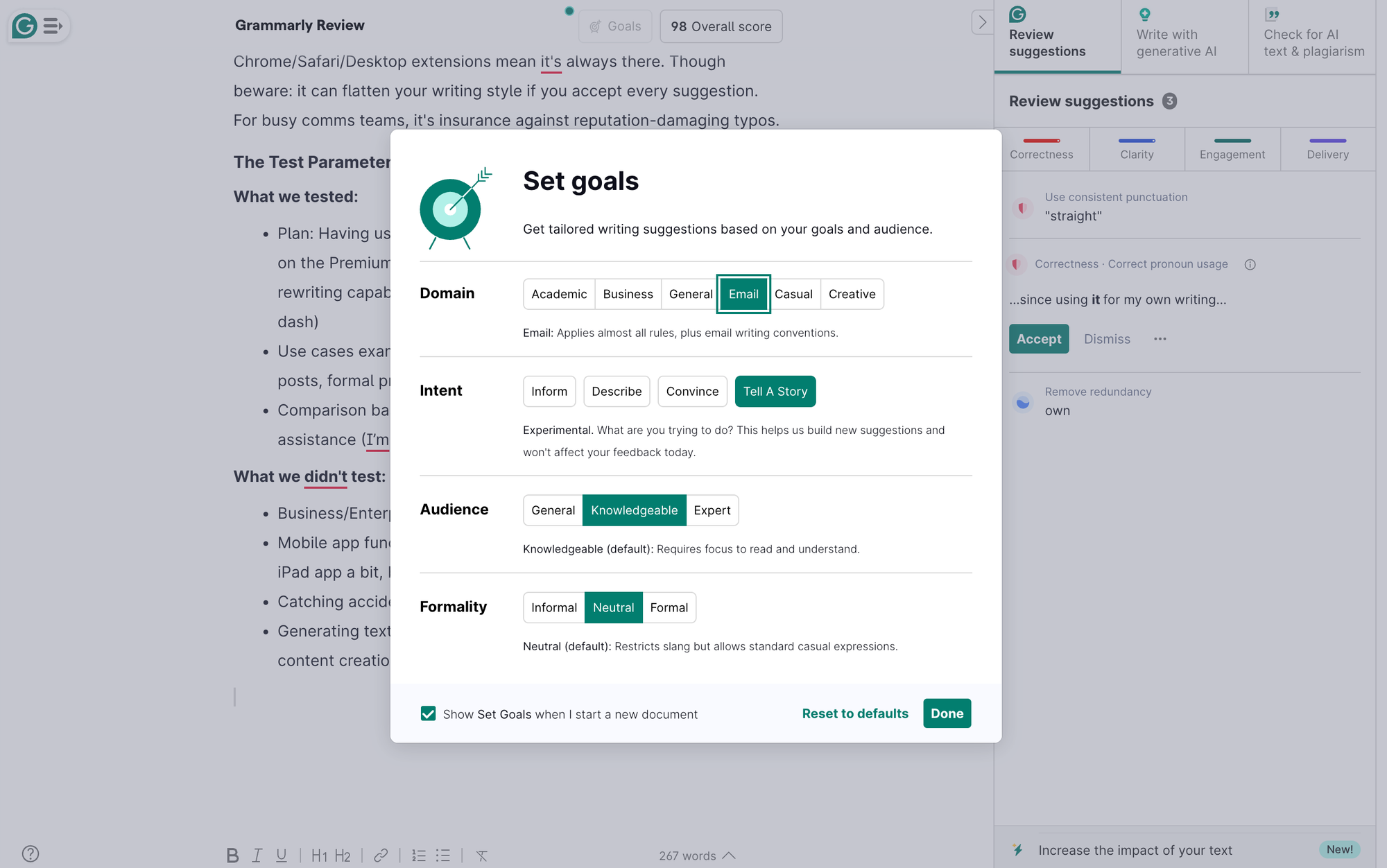Expand the 267 words count menu

pyautogui.click(x=697, y=856)
